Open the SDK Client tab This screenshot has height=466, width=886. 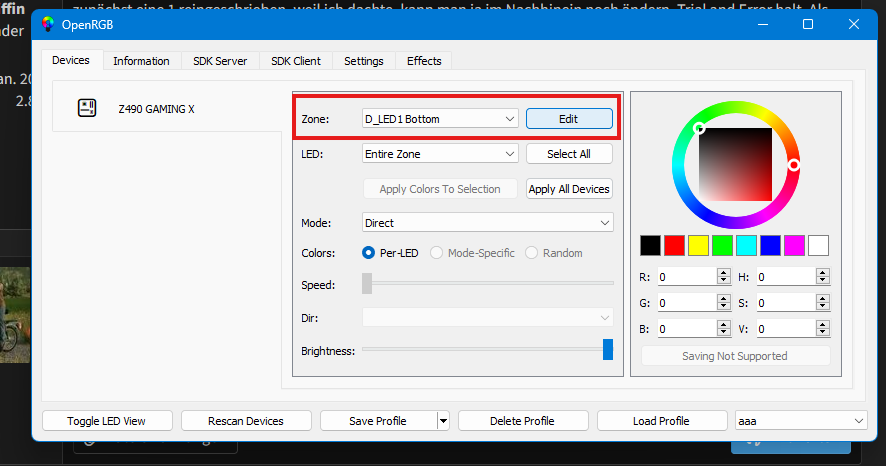tap(296, 61)
